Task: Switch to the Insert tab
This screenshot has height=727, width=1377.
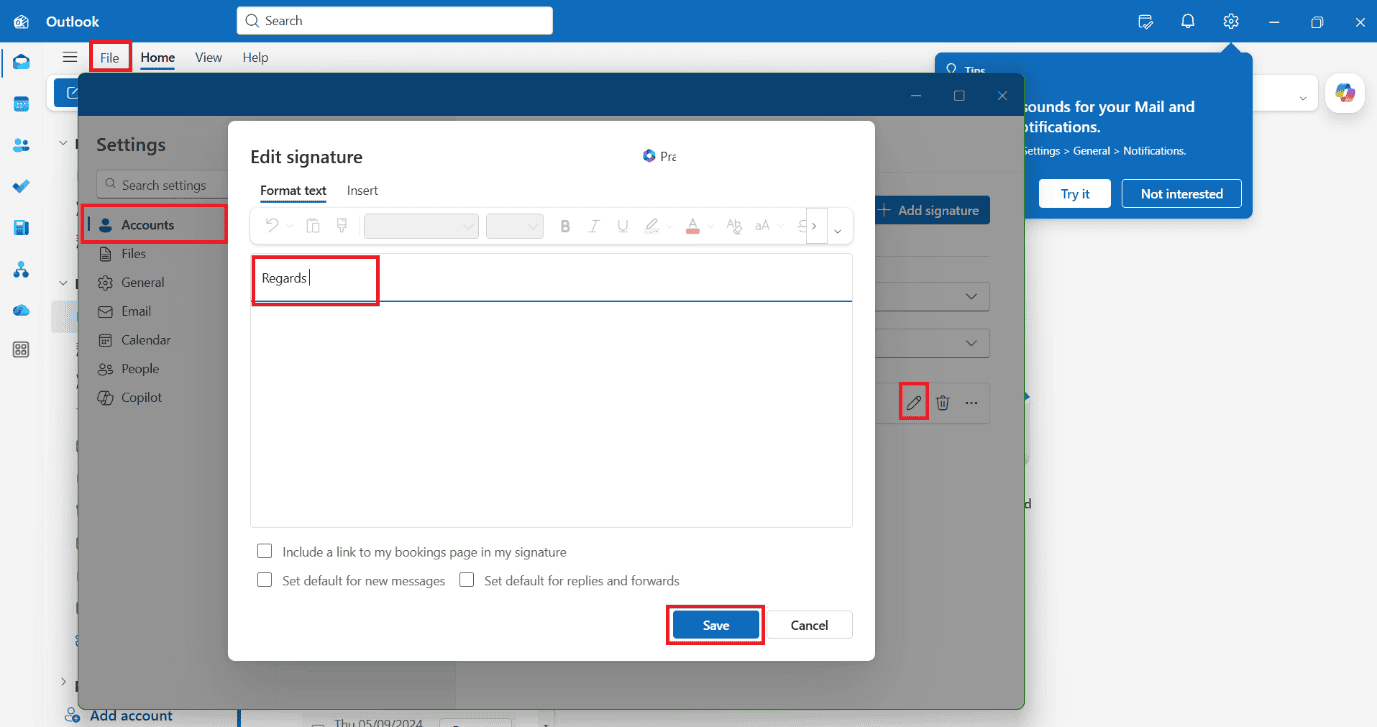Action: [362, 190]
